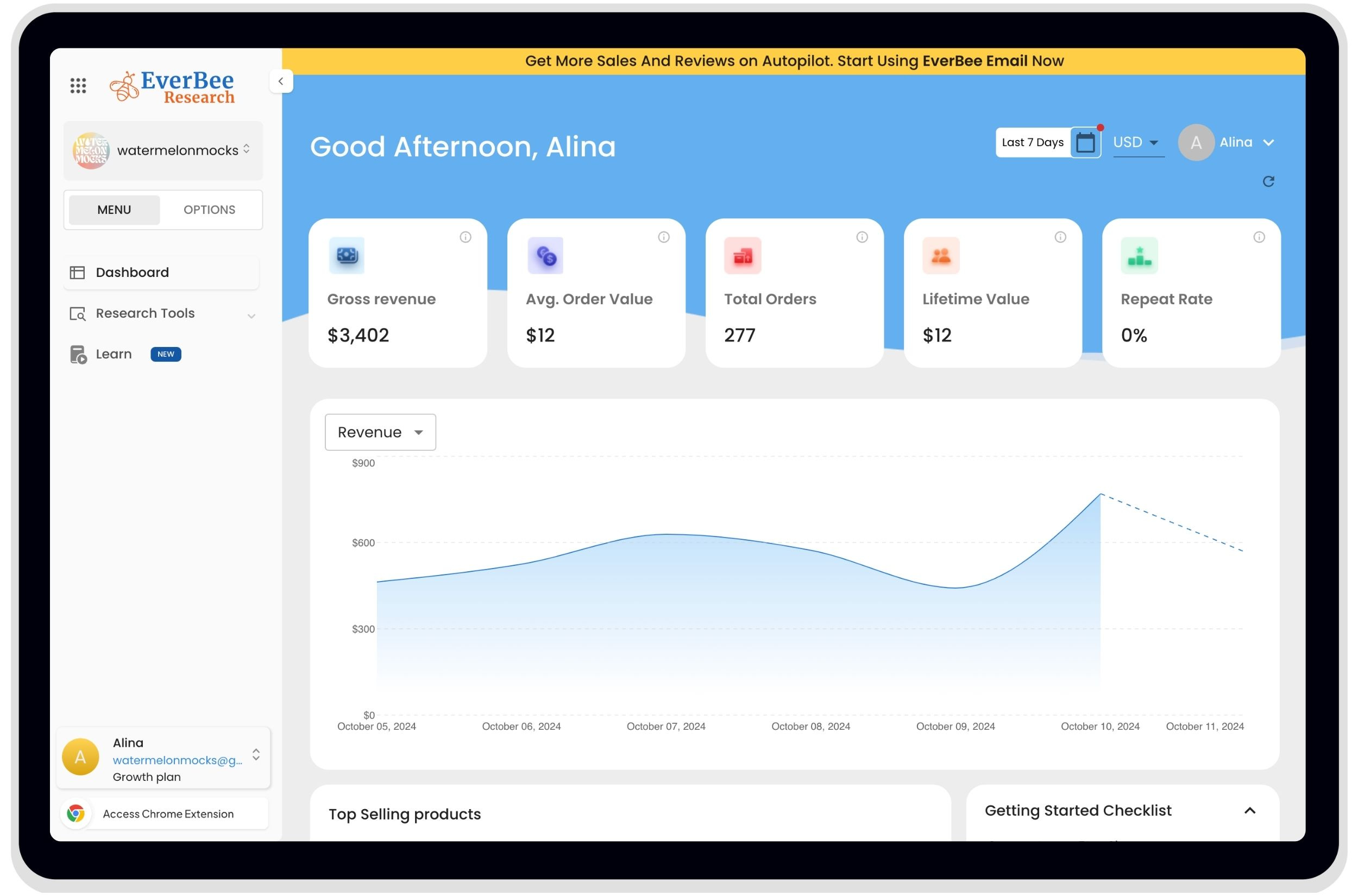The width and height of the screenshot is (1358, 896).
Task: Show info for Gross revenue card
Action: [465, 237]
